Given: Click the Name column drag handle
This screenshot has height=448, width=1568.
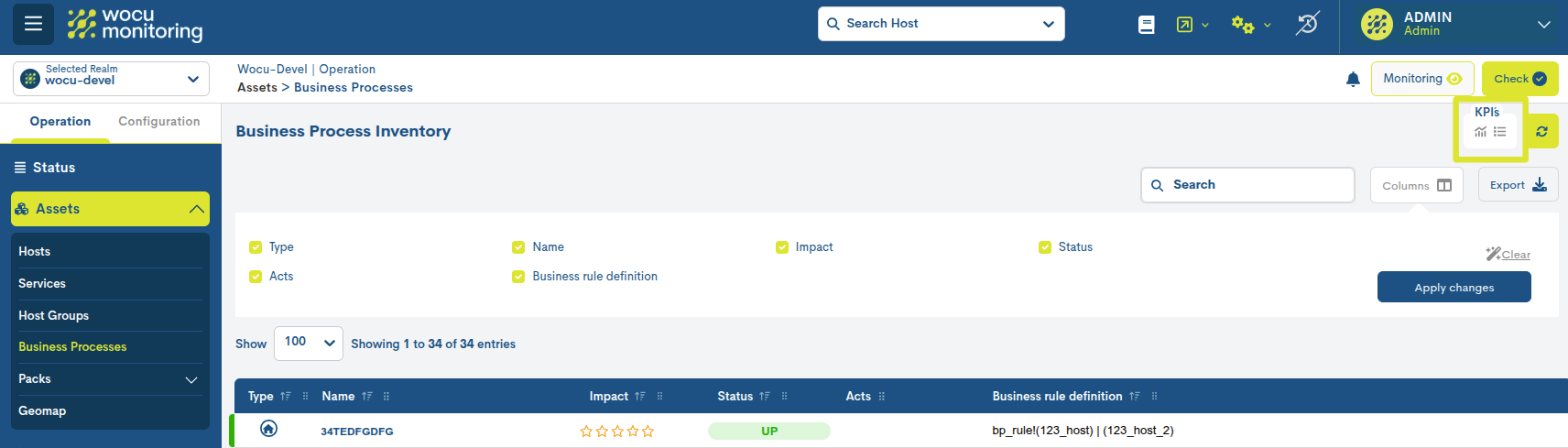Looking at the screenshot, I should [x=387, y=397].
